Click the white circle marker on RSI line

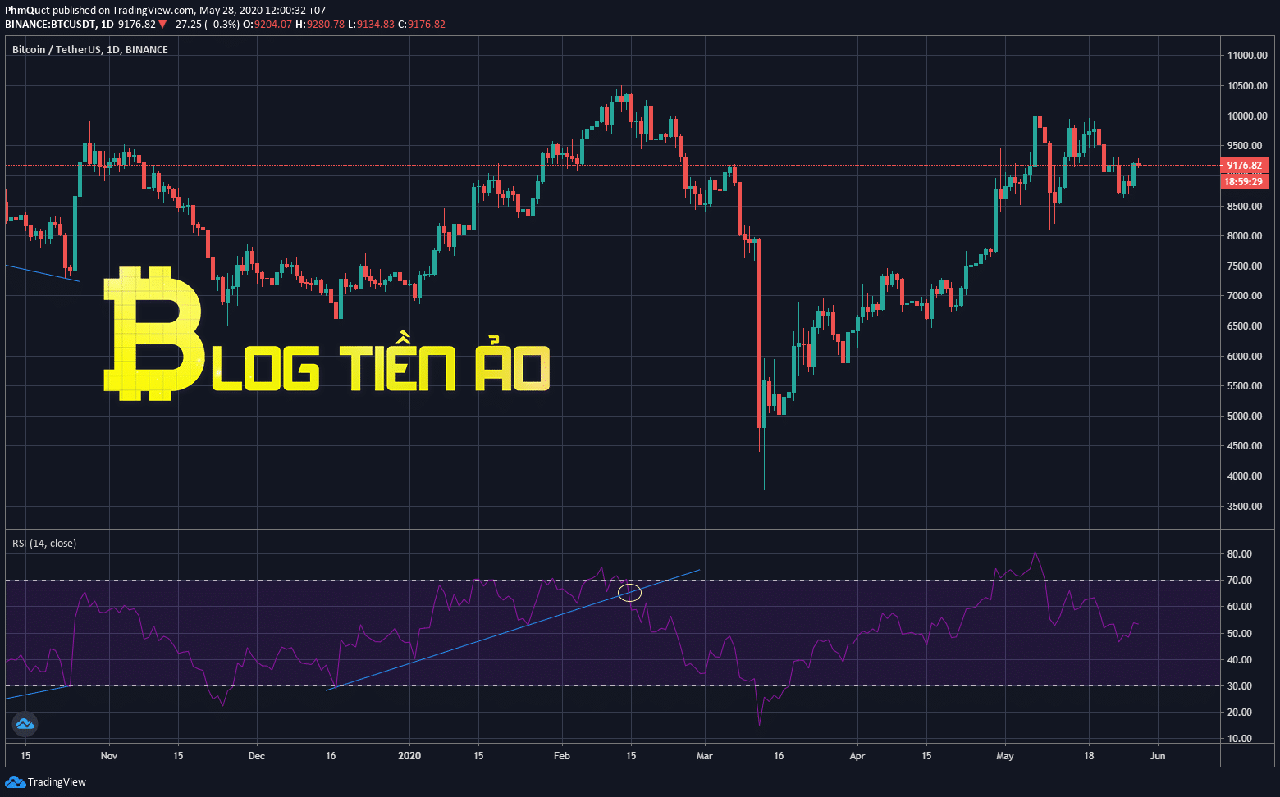click(x=629, y=593)
